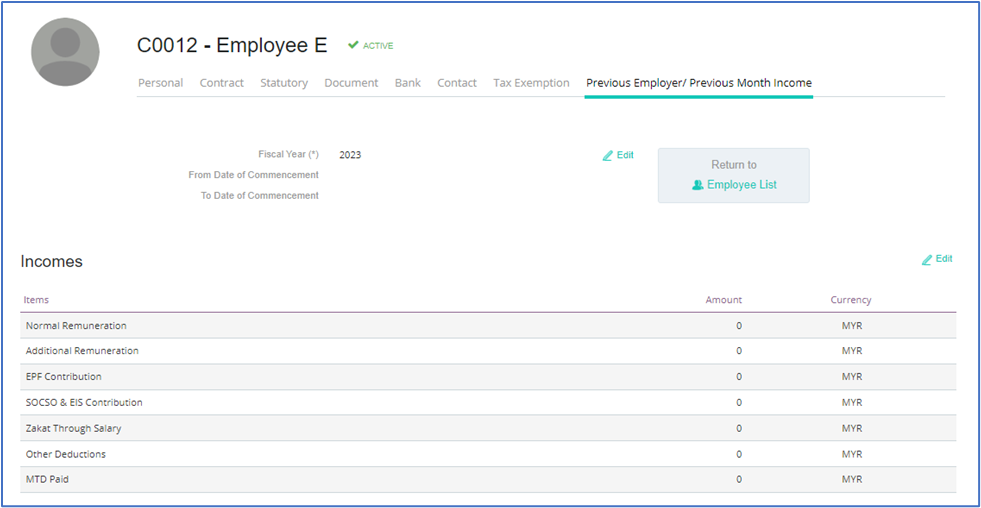Image resolution: width=981 pixels, height=508 pixels.
Task: Click the MTD Paid amount value
Action: coord(739,480)
